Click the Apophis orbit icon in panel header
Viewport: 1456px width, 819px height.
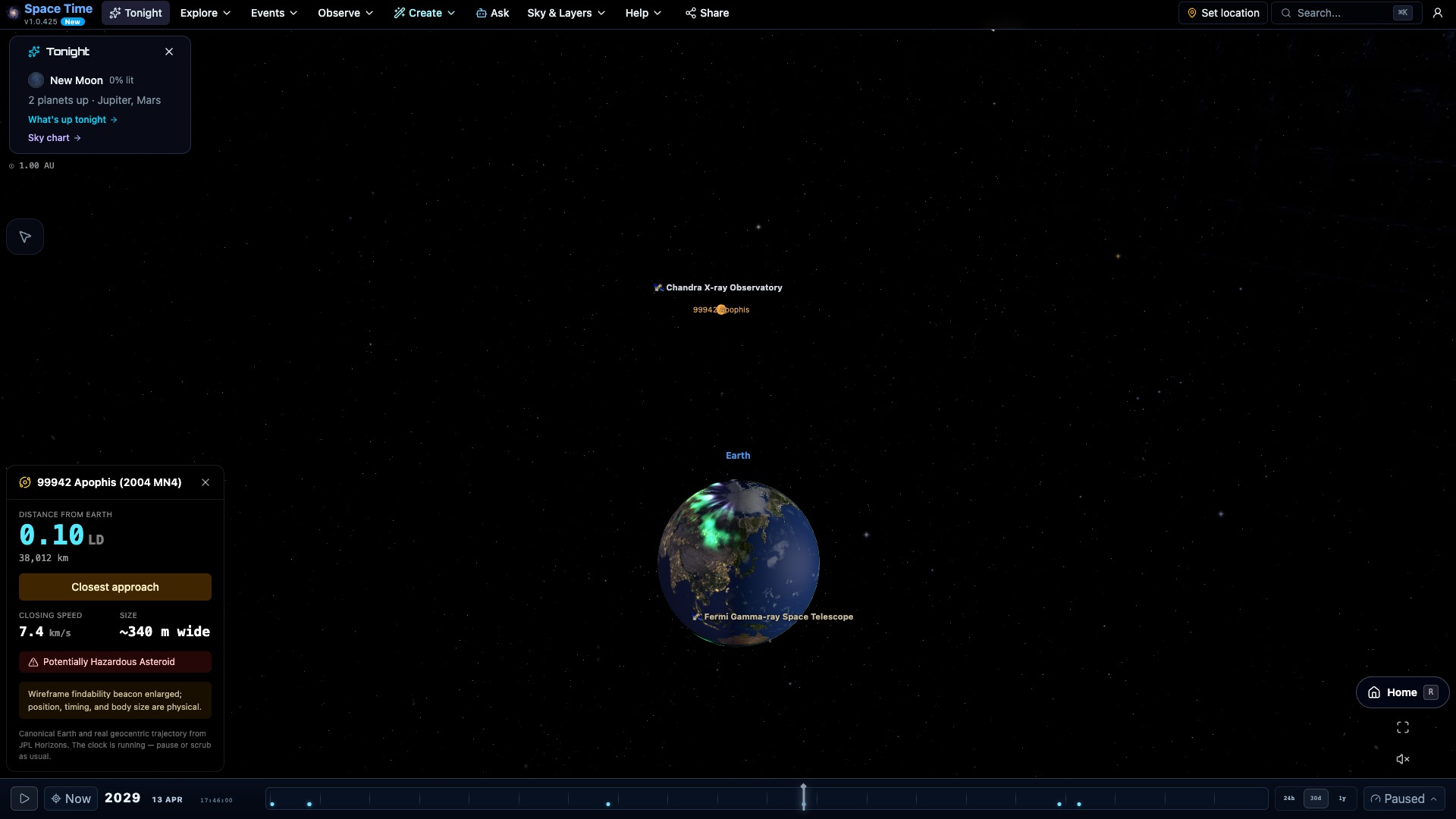tap(25, 482)
